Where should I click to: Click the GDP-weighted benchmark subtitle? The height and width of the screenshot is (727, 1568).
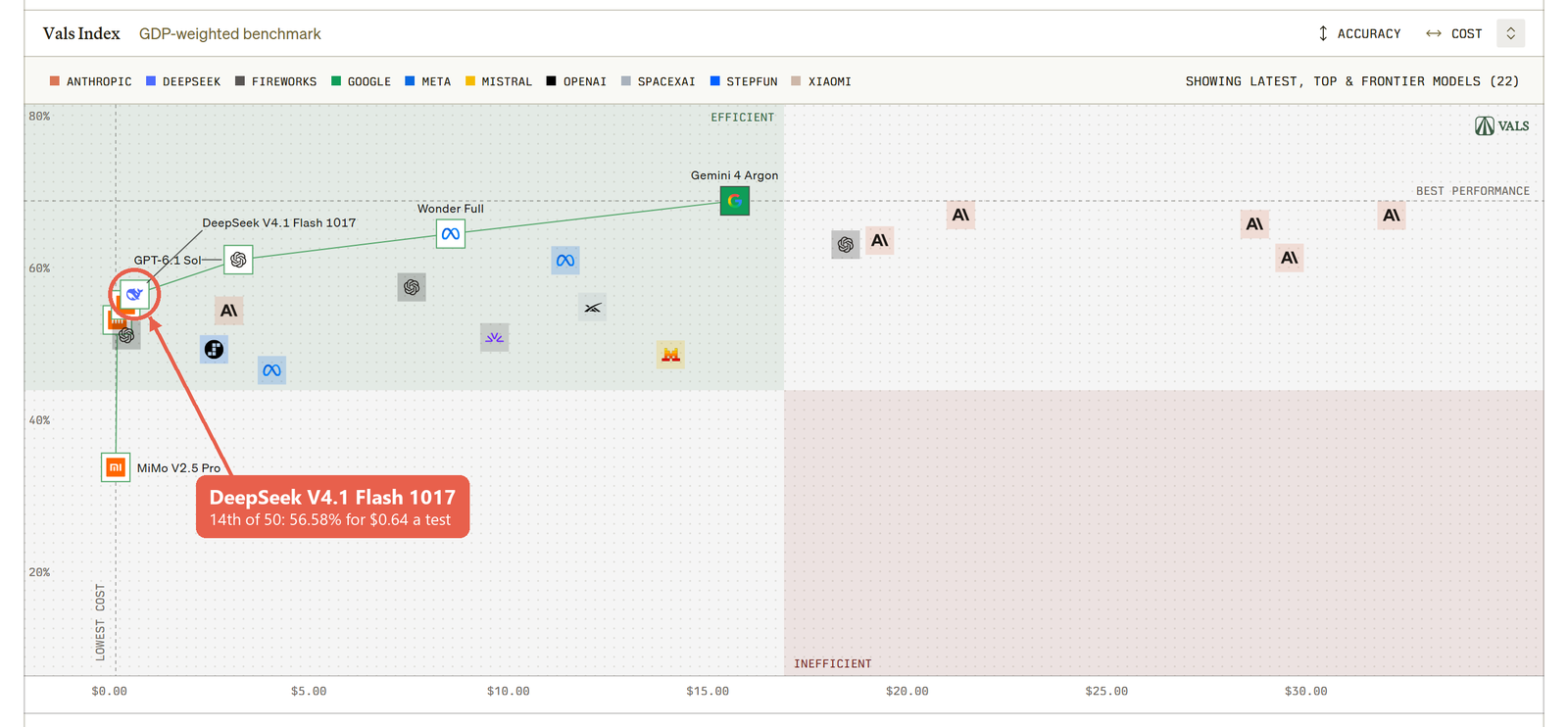click(x=230, y=33)
